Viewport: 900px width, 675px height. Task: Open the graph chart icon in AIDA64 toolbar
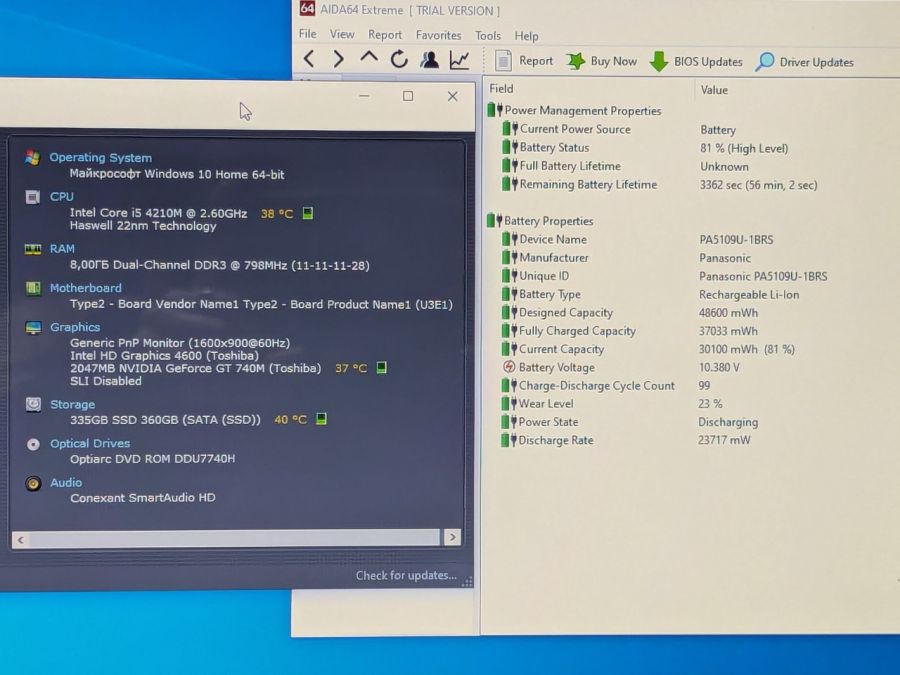459,60
